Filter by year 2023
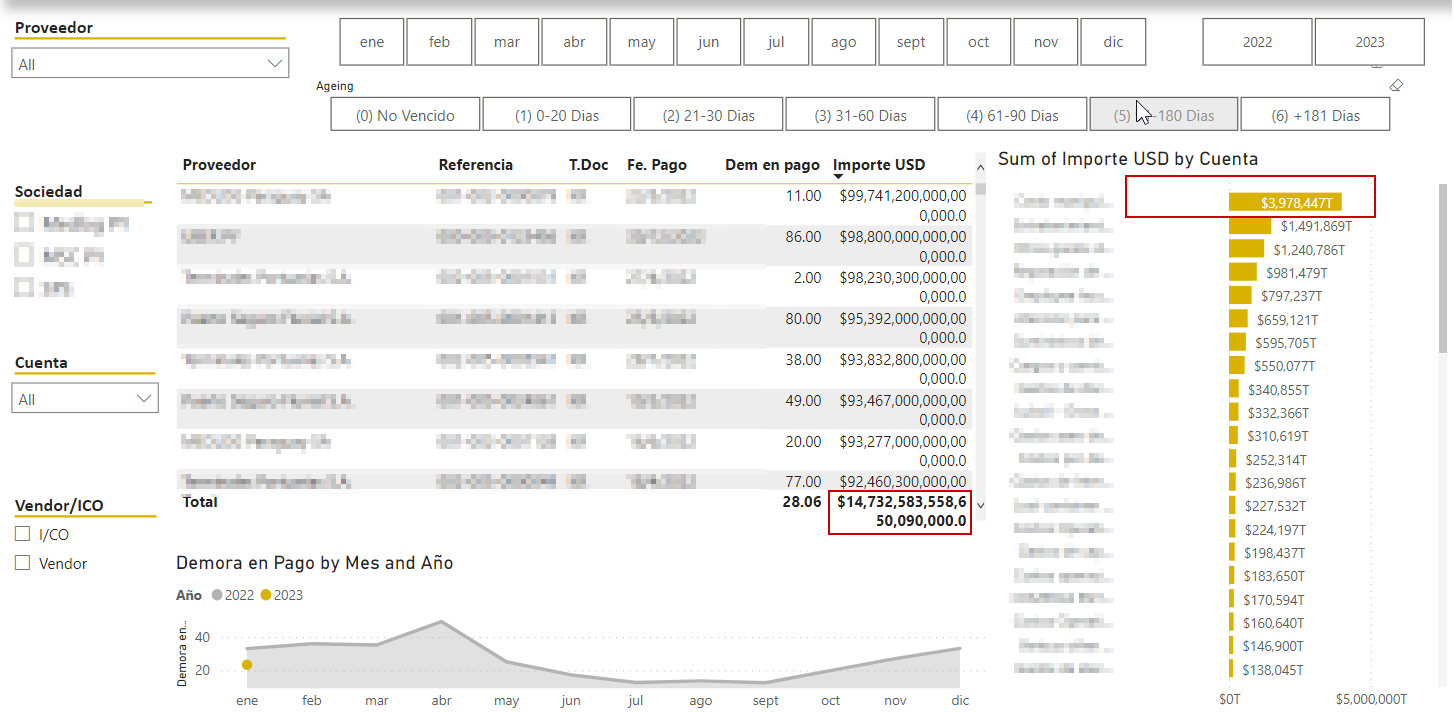The image size is (1454, 712). 1370,42
